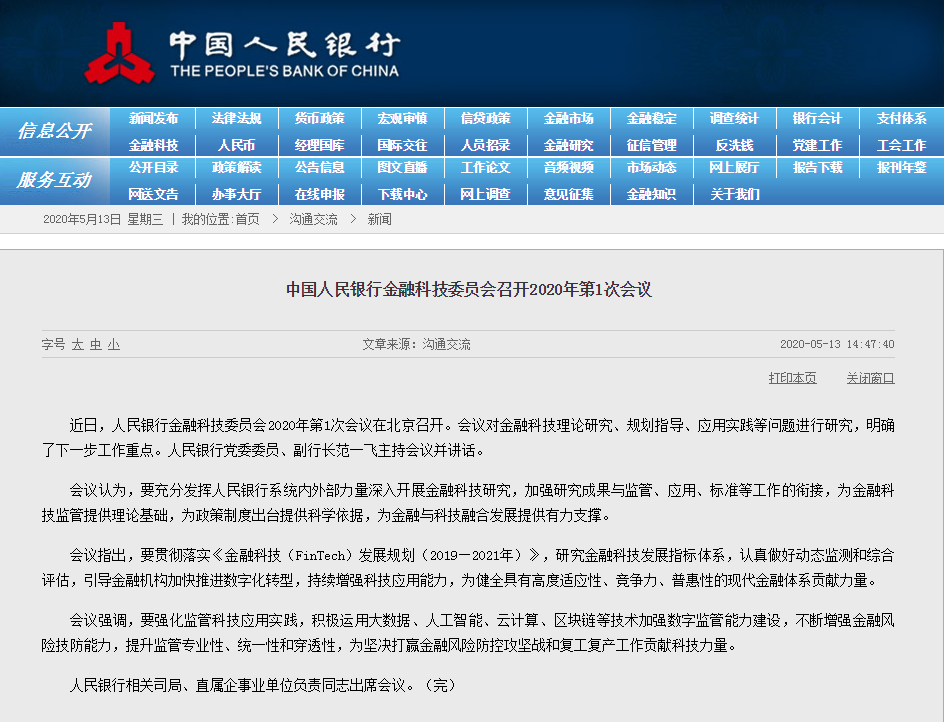Open 公告信息 navigation item
Screen dimensions: 948x722
[x=319, y=167]
